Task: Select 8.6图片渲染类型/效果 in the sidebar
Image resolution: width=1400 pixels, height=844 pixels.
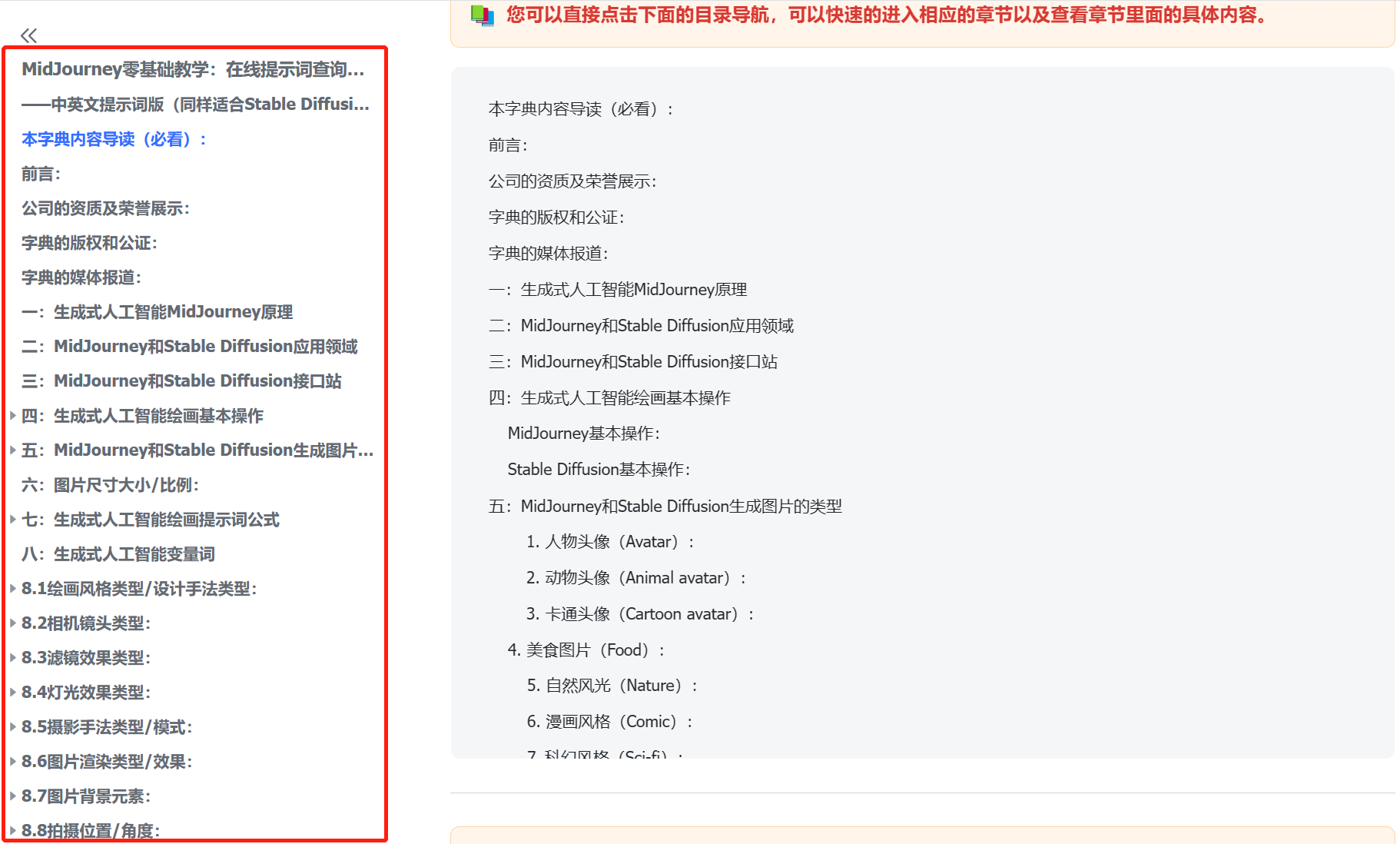Action: coord(108,762)
